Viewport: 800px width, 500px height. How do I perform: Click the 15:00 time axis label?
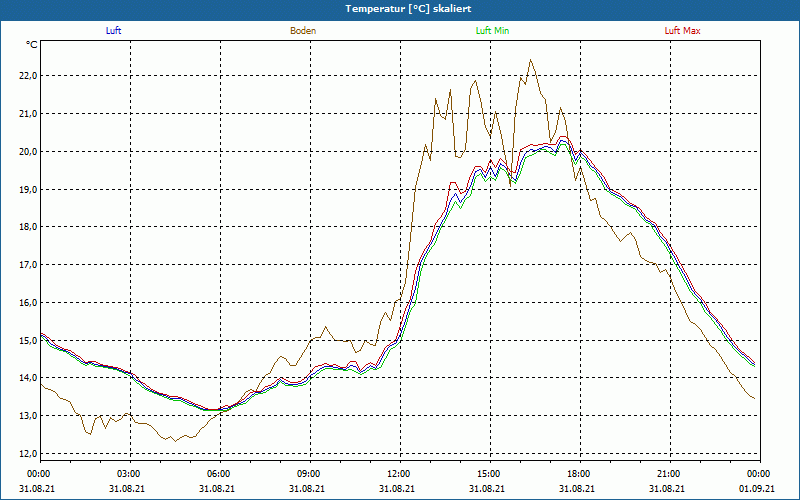[491, 474]
